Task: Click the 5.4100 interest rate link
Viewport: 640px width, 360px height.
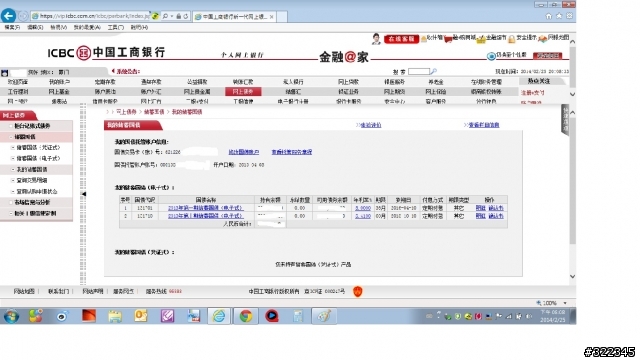Action: point(362,216)
